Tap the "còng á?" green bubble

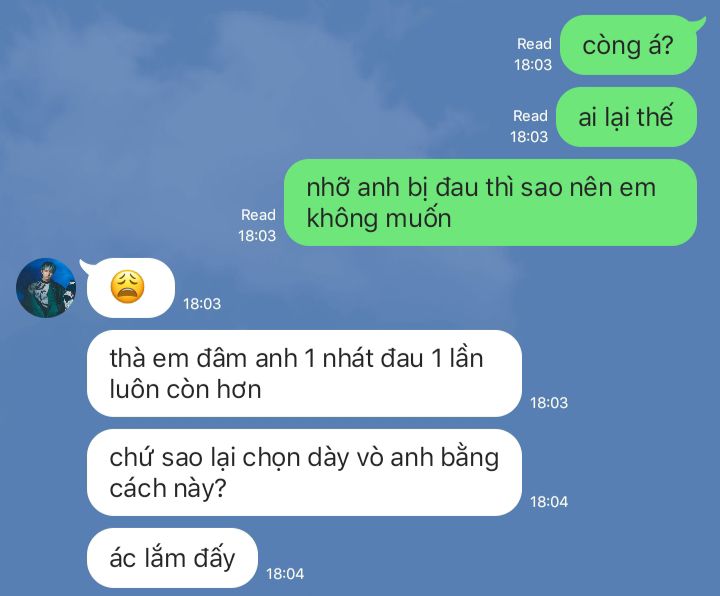click(629, 45)
